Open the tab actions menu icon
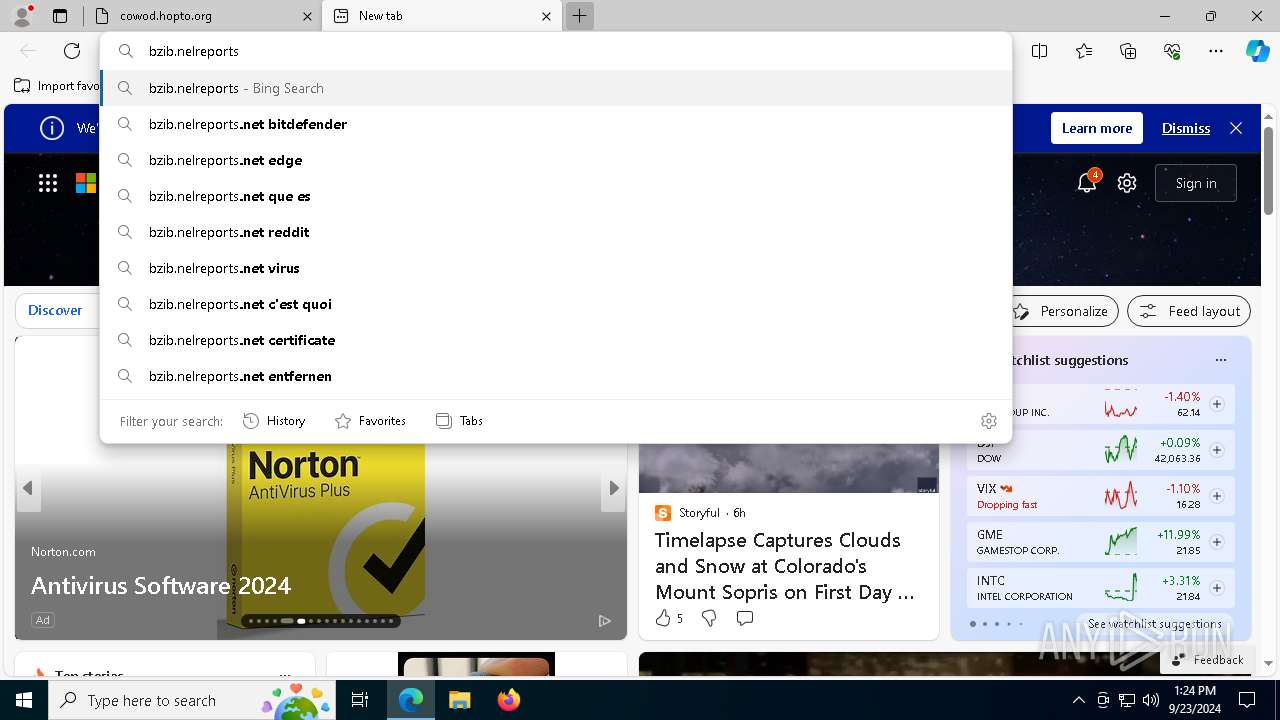The height and width of the screenshot is (720, 1280). click(x=60, y=16)
